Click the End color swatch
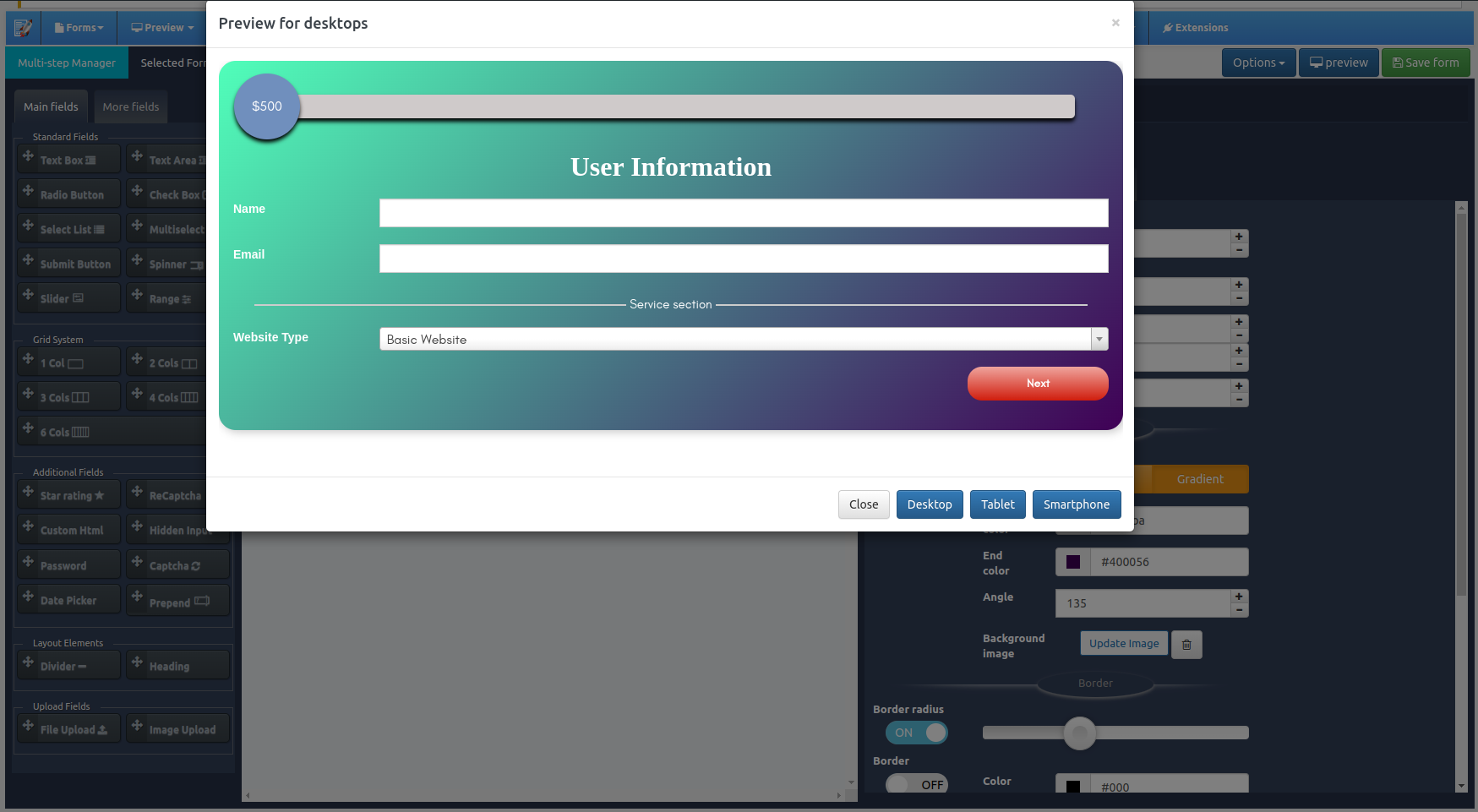 pos(1073,561)
